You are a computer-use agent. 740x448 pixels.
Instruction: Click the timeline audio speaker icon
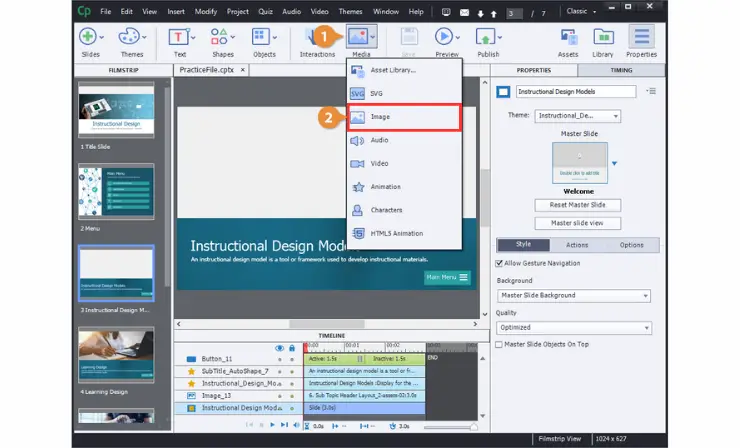coord(296,425)
